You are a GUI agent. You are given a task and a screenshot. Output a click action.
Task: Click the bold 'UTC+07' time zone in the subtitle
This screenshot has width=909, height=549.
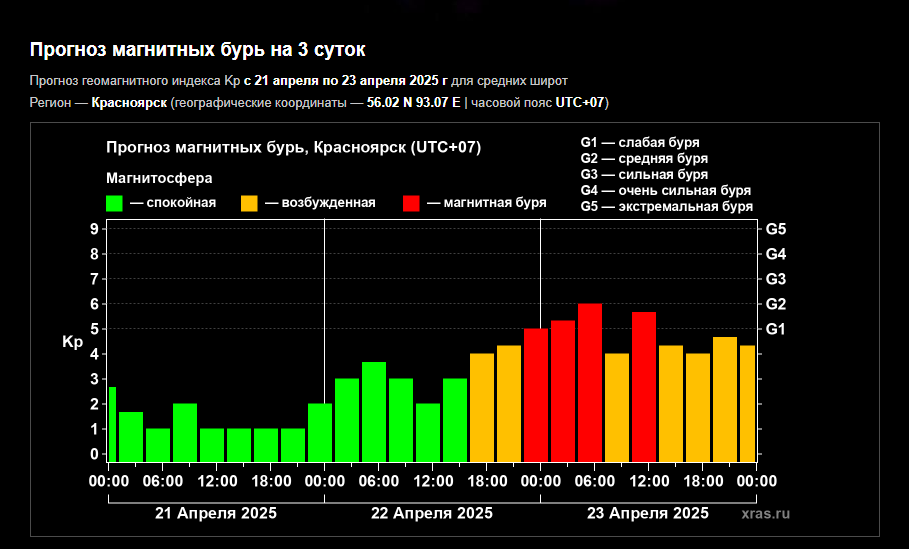(580, 103)
